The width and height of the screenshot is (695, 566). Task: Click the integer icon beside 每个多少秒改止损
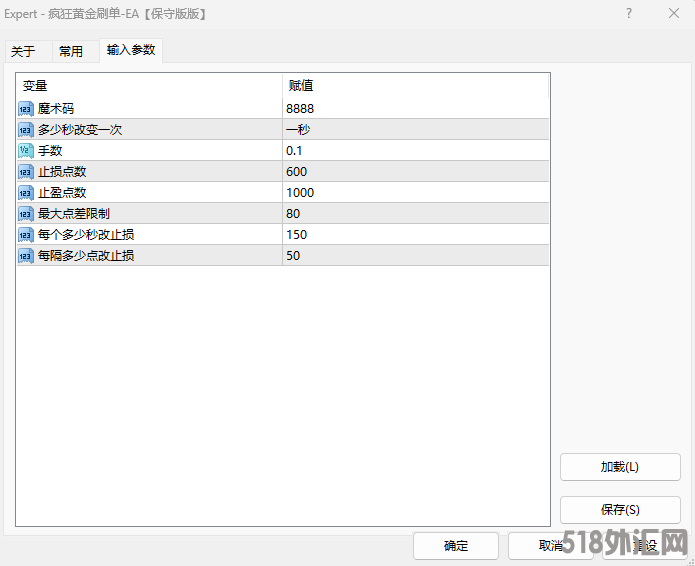(x=26, y=235)
